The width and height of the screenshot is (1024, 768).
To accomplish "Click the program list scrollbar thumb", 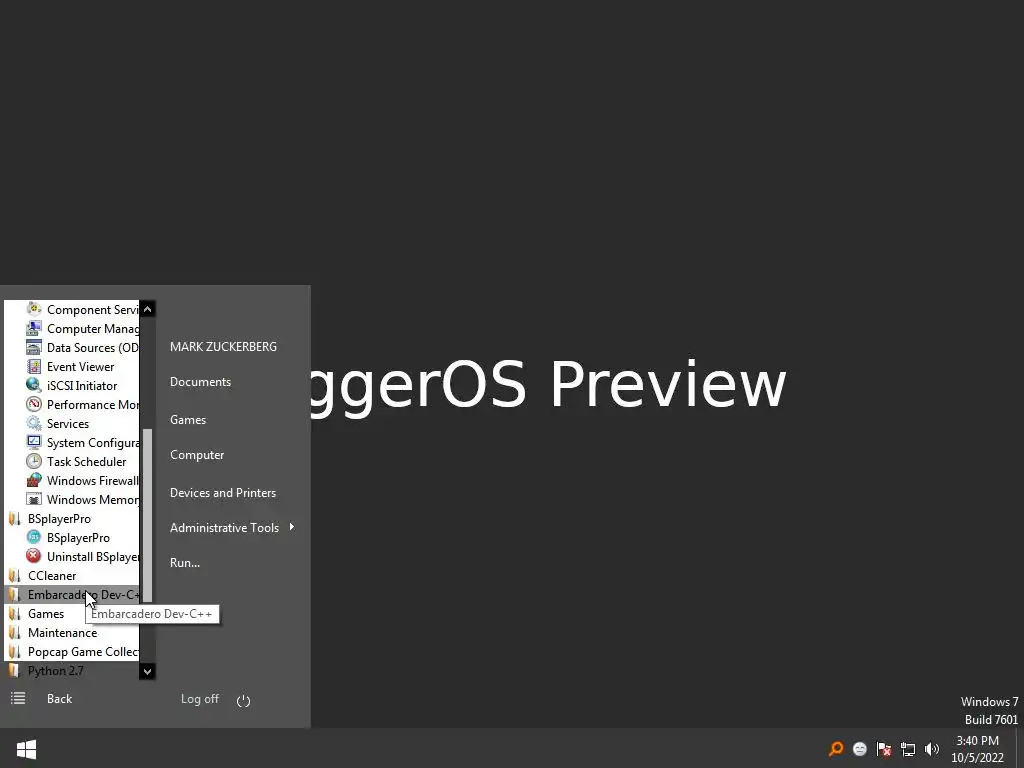I will [148, 515].
